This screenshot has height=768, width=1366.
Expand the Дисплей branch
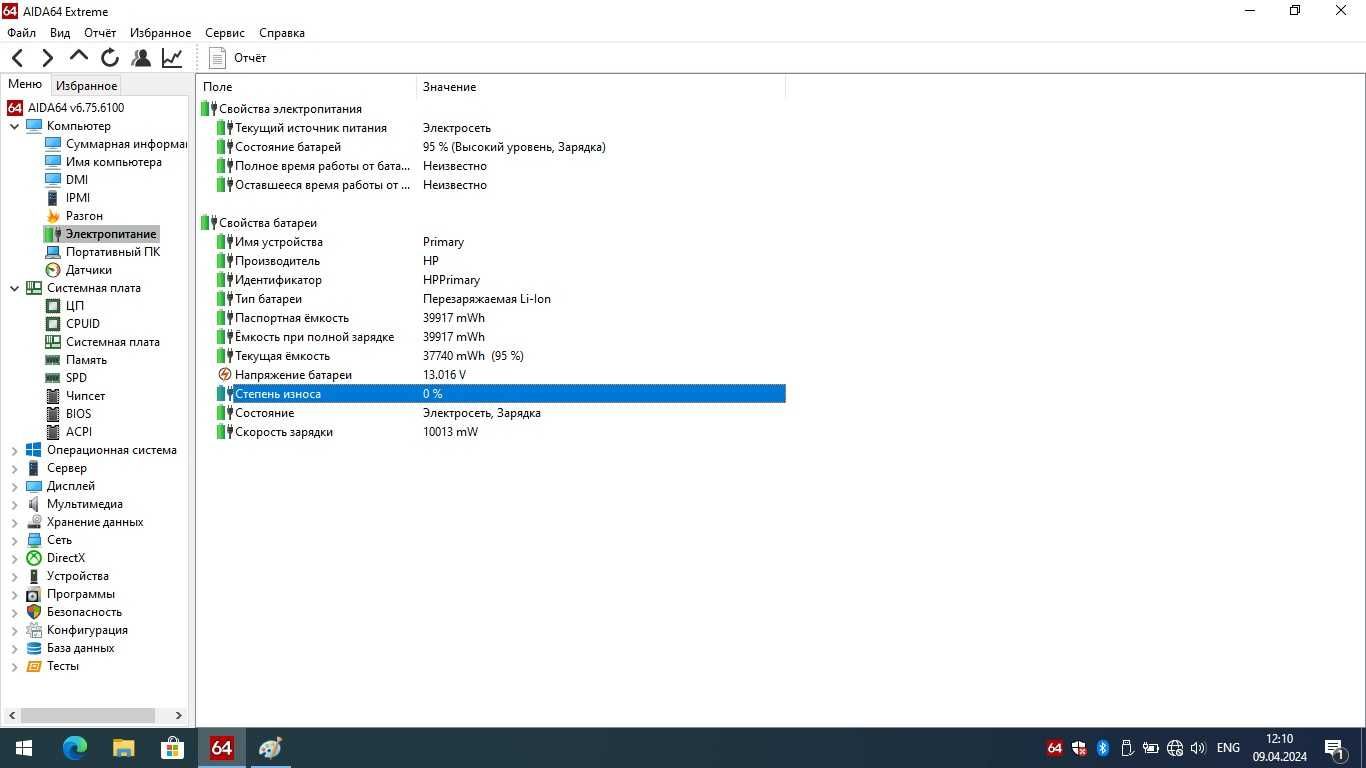coord(14,486)
